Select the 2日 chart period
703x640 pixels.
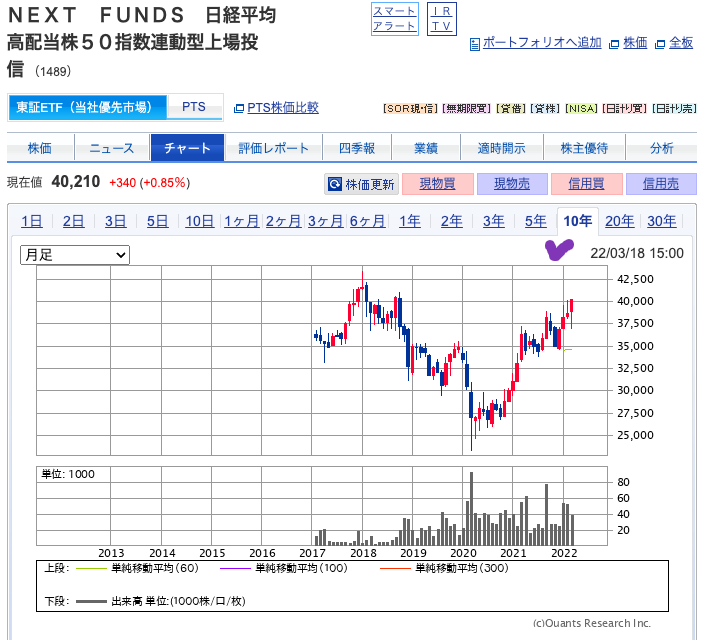click(x=74, y=221)
